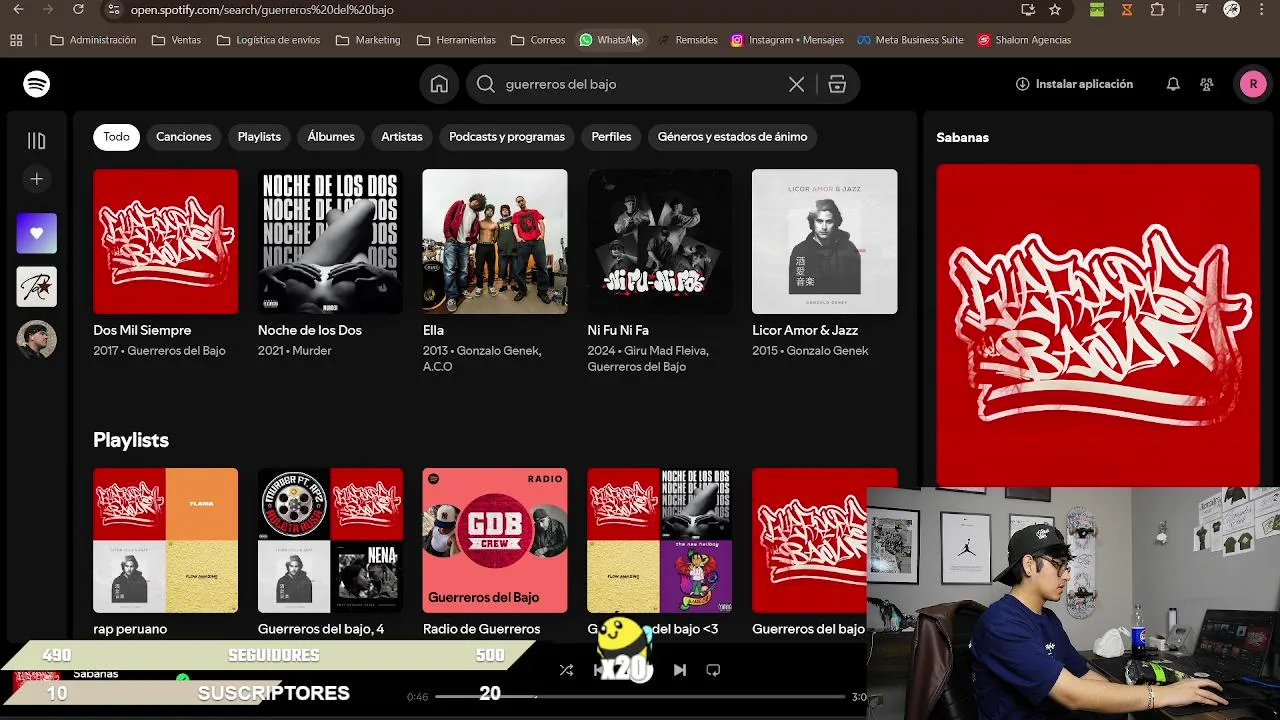The width and height of the screenshot is (1280, 720).
Task: Open Guerreros del bajo <3 playlist cover
Action: [660, 540]
